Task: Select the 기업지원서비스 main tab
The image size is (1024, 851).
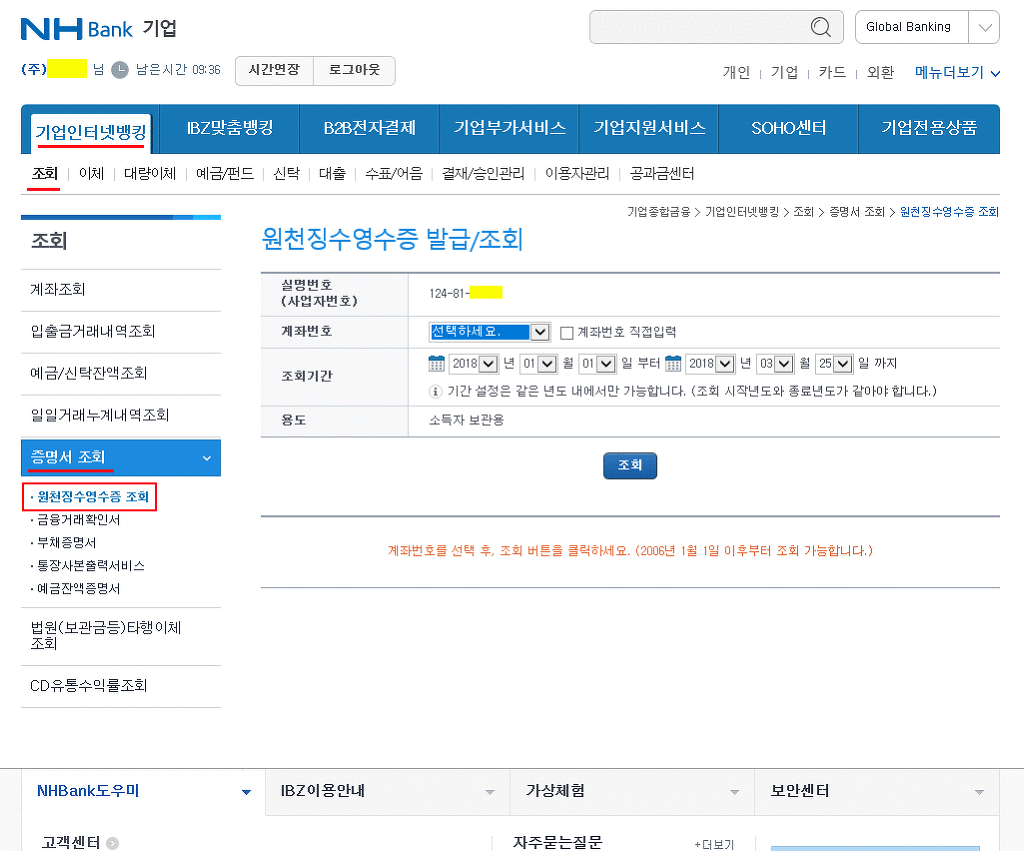Action: [649, 128]
